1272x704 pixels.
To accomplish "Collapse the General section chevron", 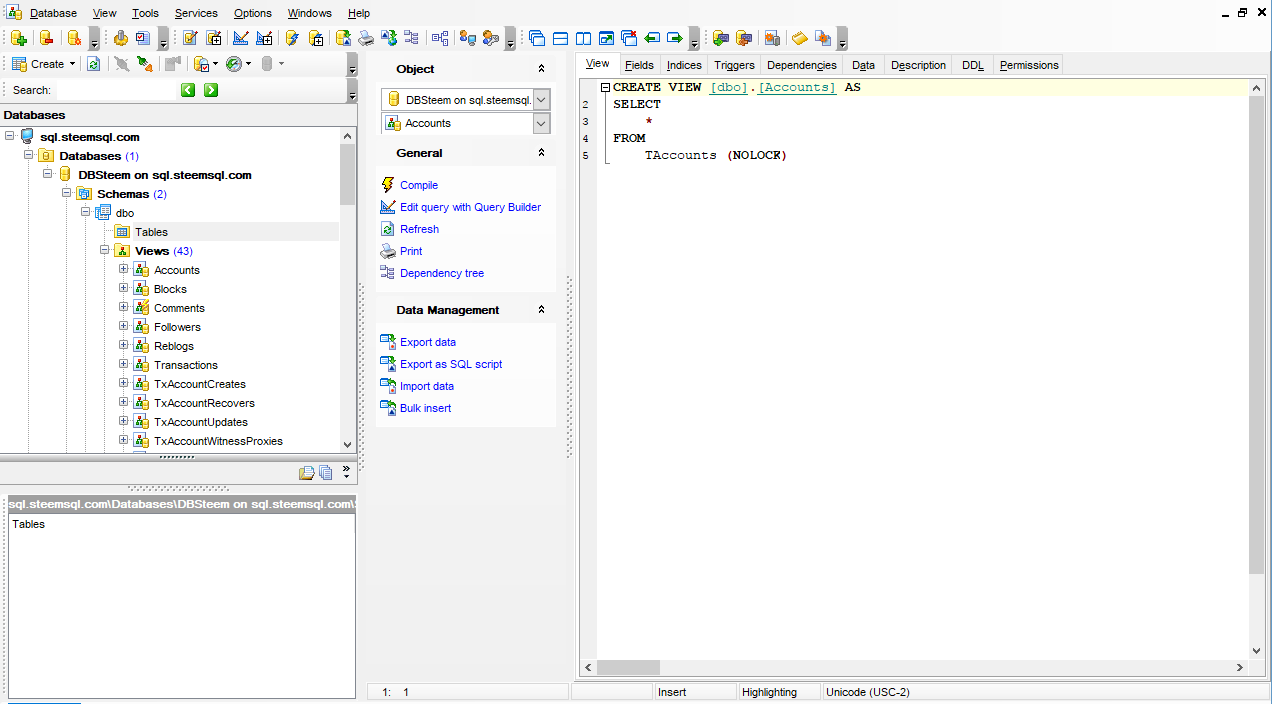I will [x=541, y=153].
